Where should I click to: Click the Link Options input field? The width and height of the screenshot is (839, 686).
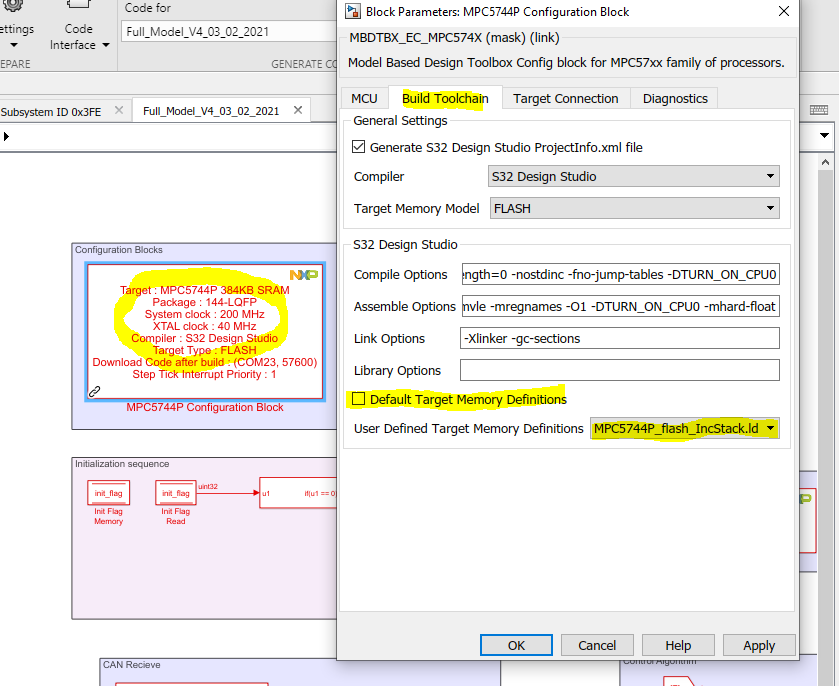tap(620, 338)
